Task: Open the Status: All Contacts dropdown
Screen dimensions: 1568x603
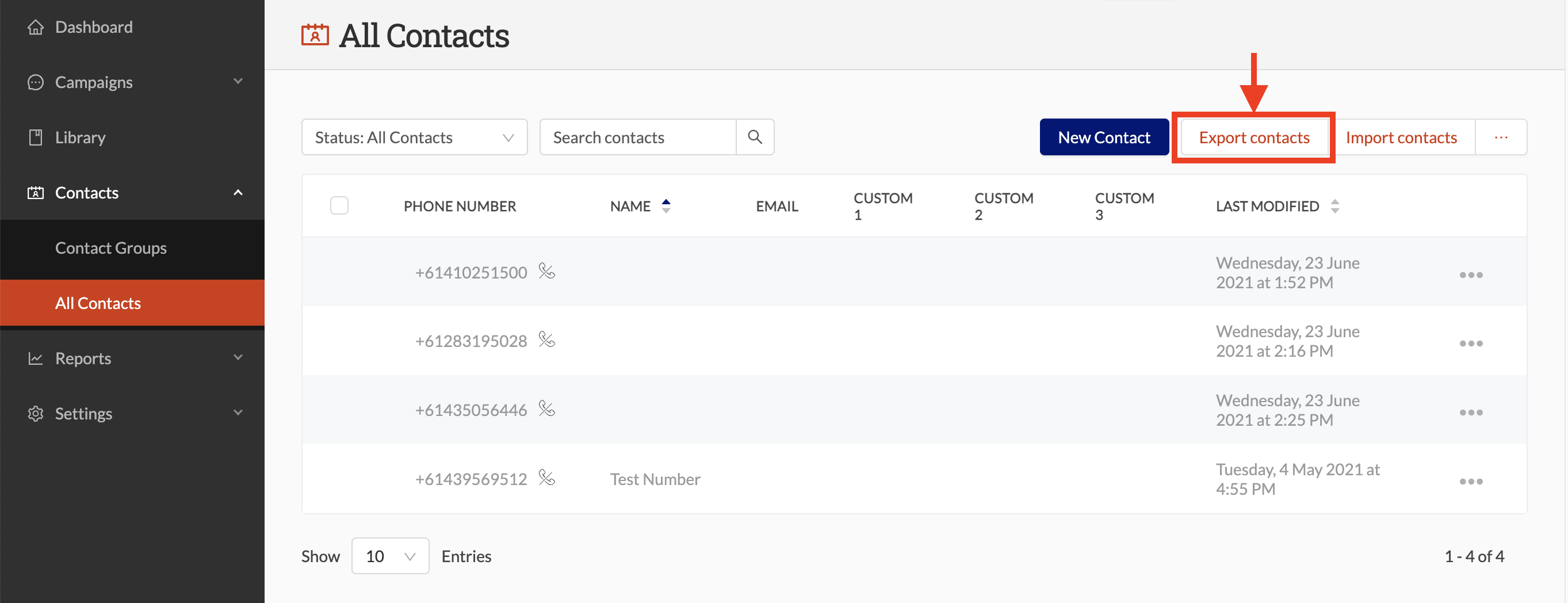Action: 415,137
